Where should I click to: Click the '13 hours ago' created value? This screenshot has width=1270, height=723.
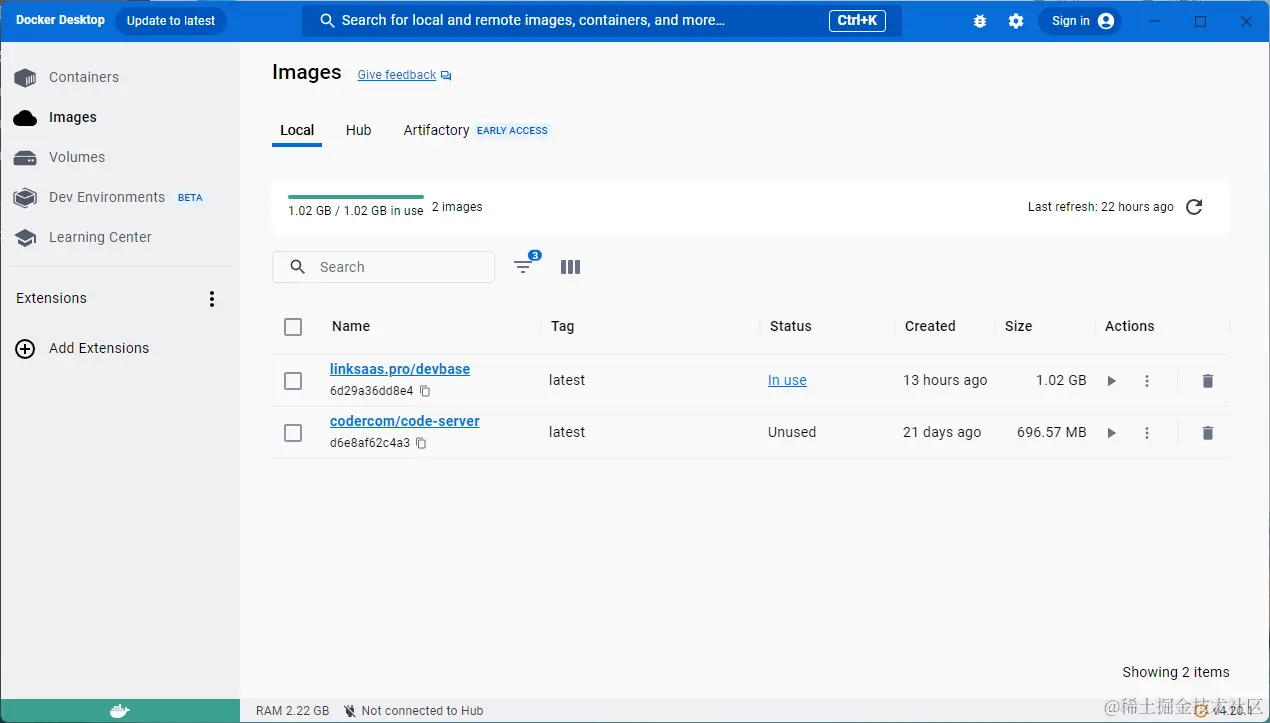[x=945, y=380]
